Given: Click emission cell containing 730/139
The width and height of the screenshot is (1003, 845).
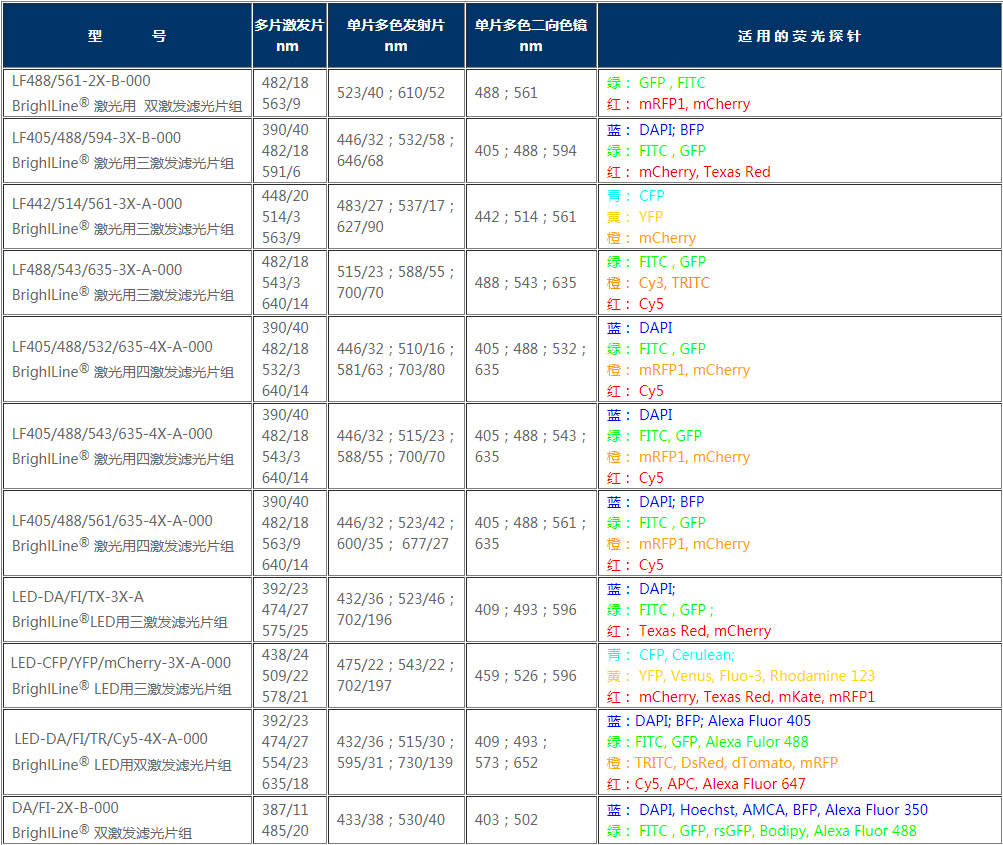Looking at the screenshot, I should [396, 752].
